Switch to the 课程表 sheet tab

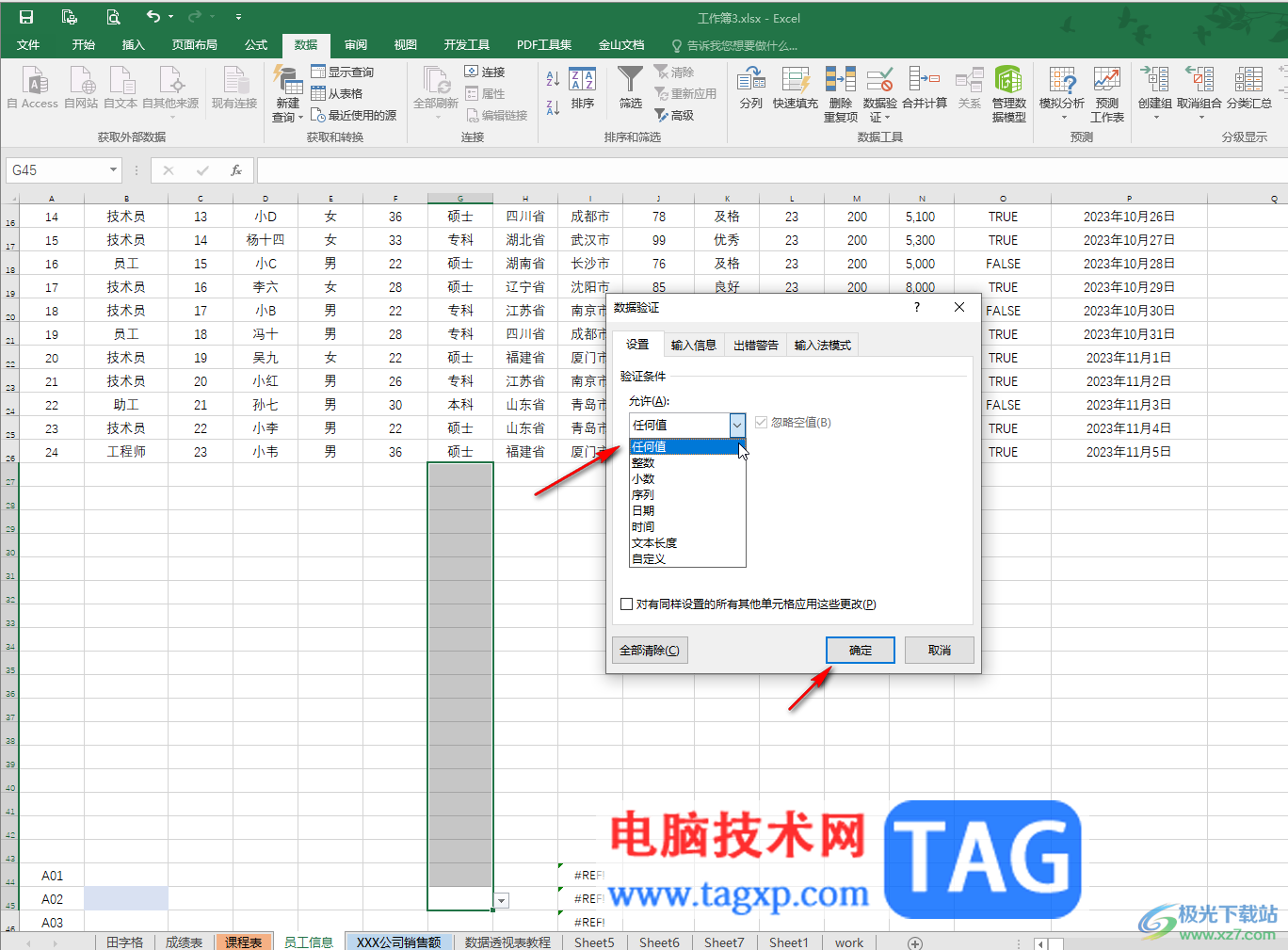click(244, 942)
